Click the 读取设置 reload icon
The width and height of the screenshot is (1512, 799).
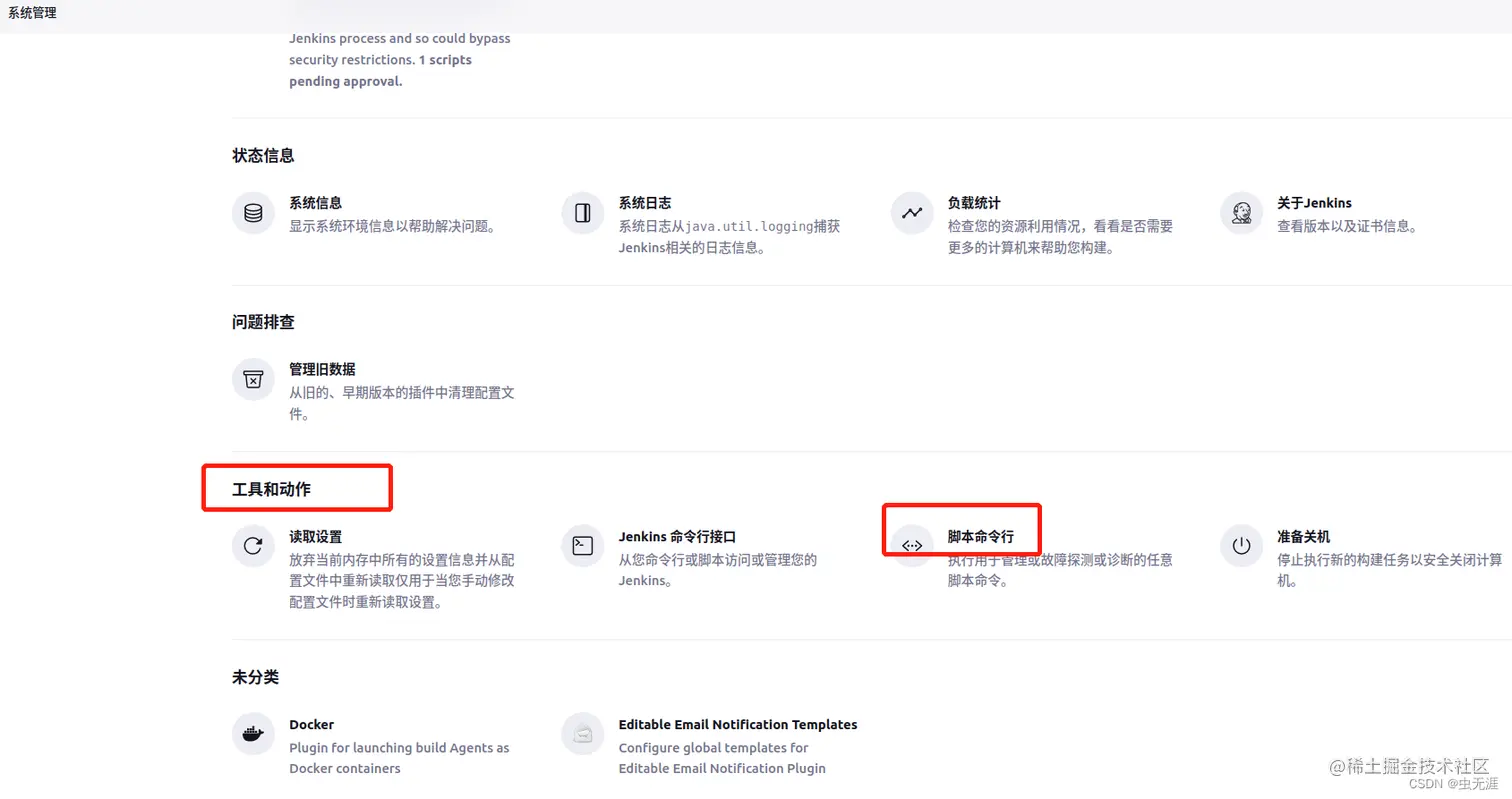(x=253, y=546)
